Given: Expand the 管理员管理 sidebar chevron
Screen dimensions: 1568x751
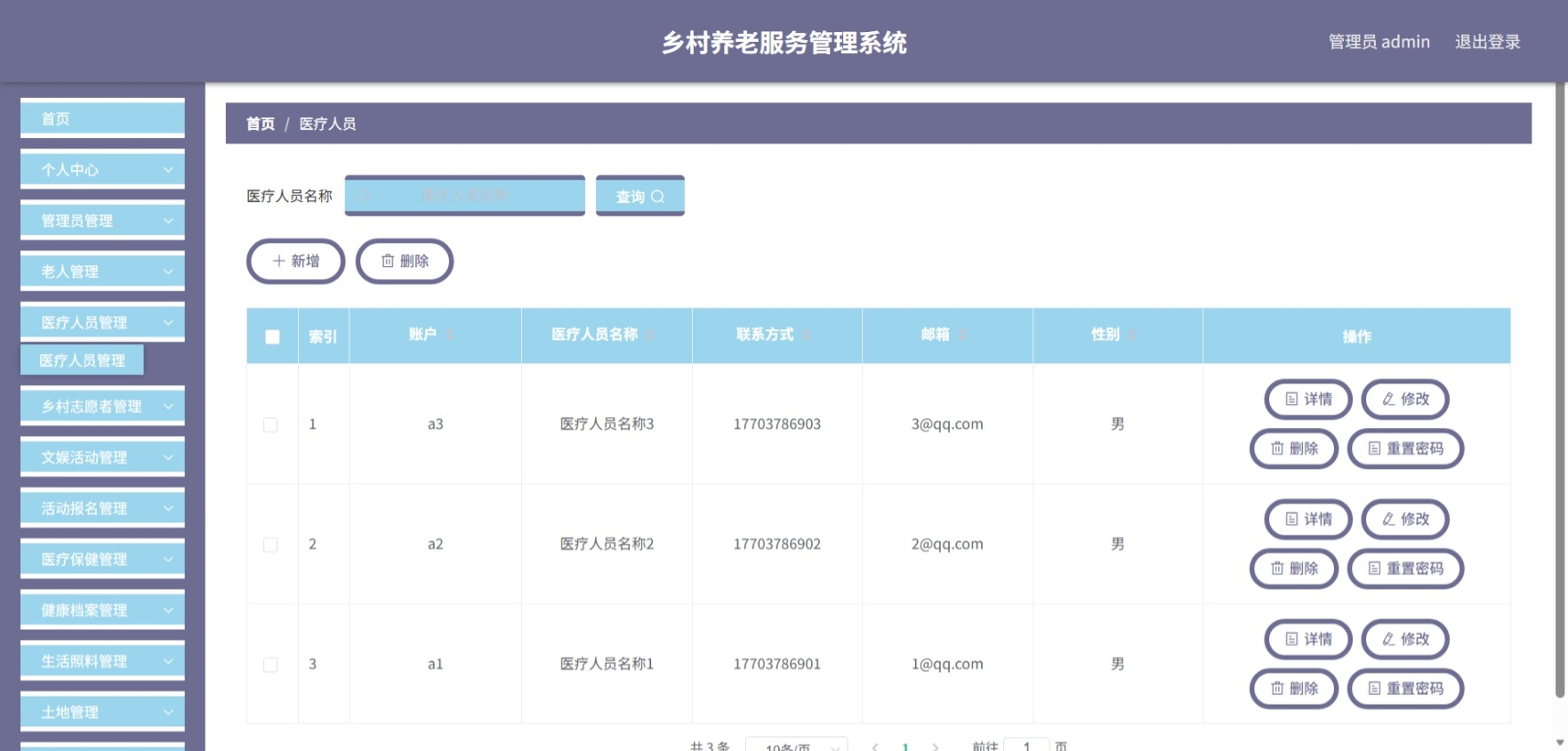Looking at the screenshot, I should 168,220.
